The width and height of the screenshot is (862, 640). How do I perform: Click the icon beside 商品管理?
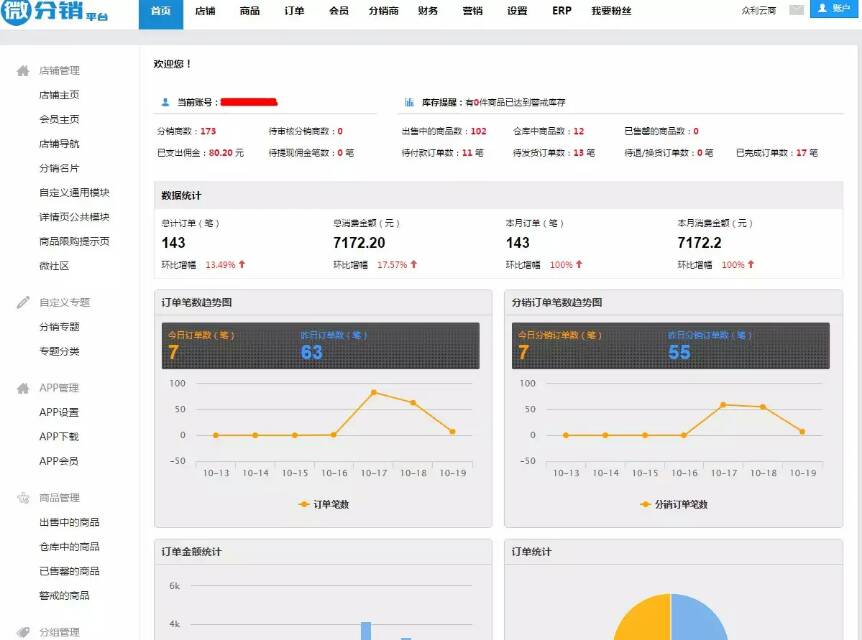[23, 498]
